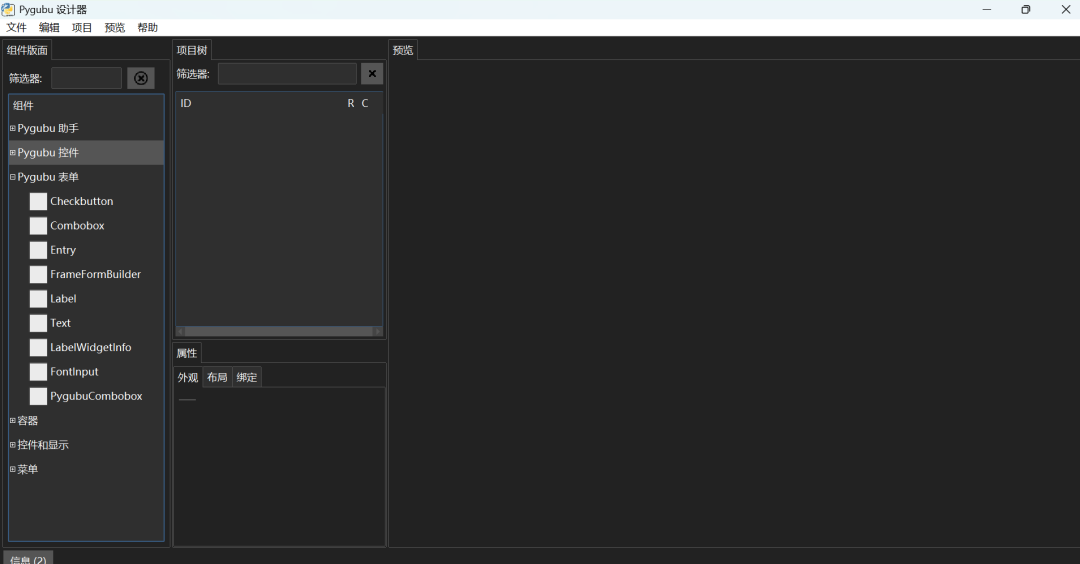Image resolution: width=1080 pixels, height=564 pixels.
Task: Click the LabelWidgetInfo widget icon
Action: [39, 348]
